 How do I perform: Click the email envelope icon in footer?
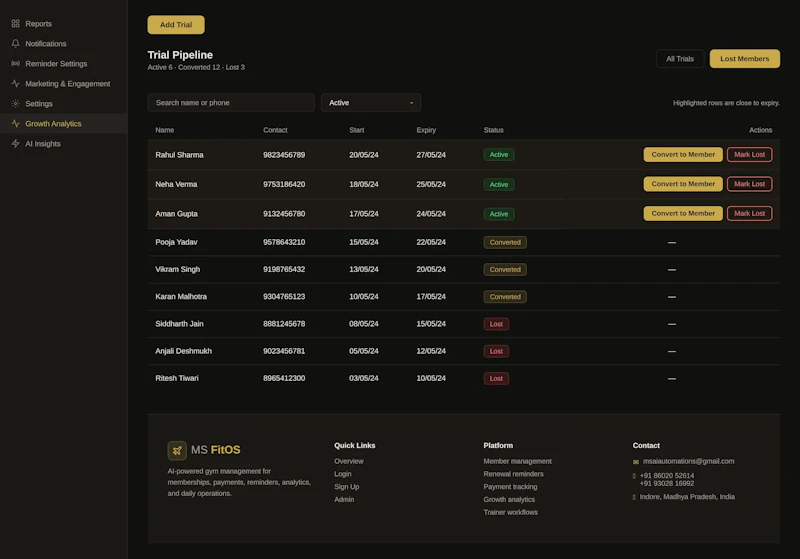(636, 462)
